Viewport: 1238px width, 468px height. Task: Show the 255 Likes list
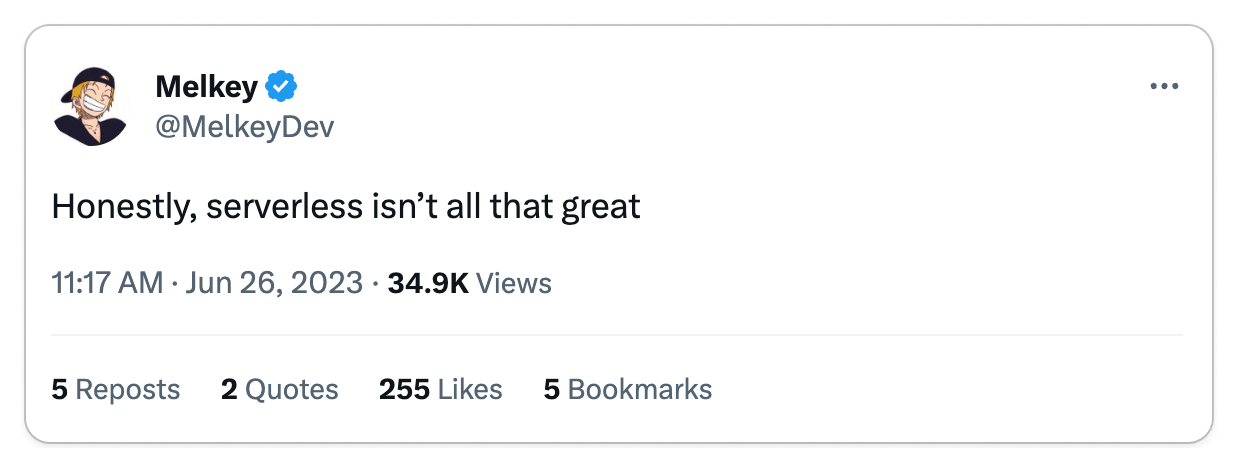pos(441,389)
